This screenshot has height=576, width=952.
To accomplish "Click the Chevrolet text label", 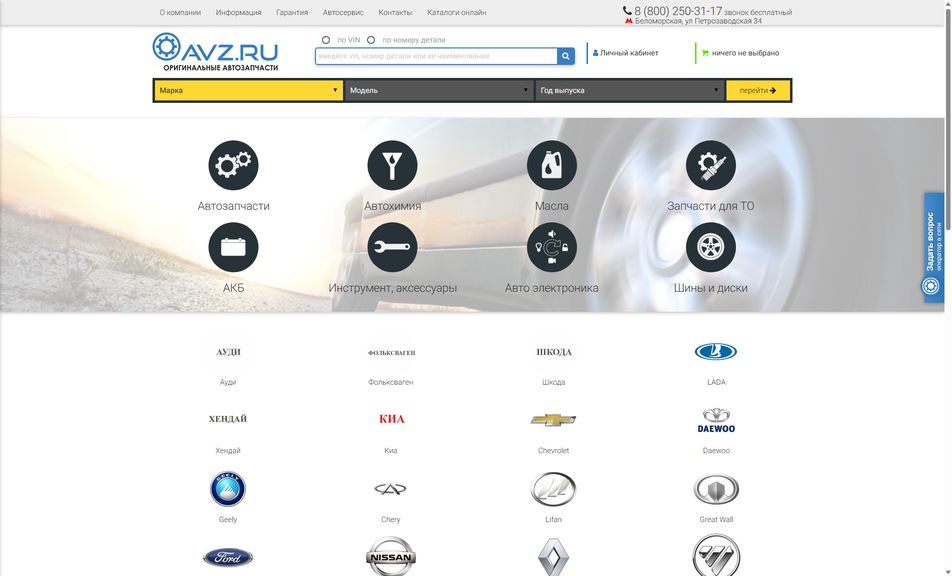I will click(553, 450).
